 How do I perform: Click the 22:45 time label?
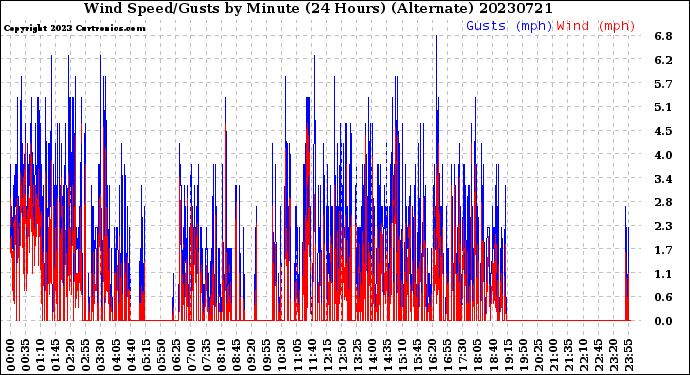coord(598,355)
